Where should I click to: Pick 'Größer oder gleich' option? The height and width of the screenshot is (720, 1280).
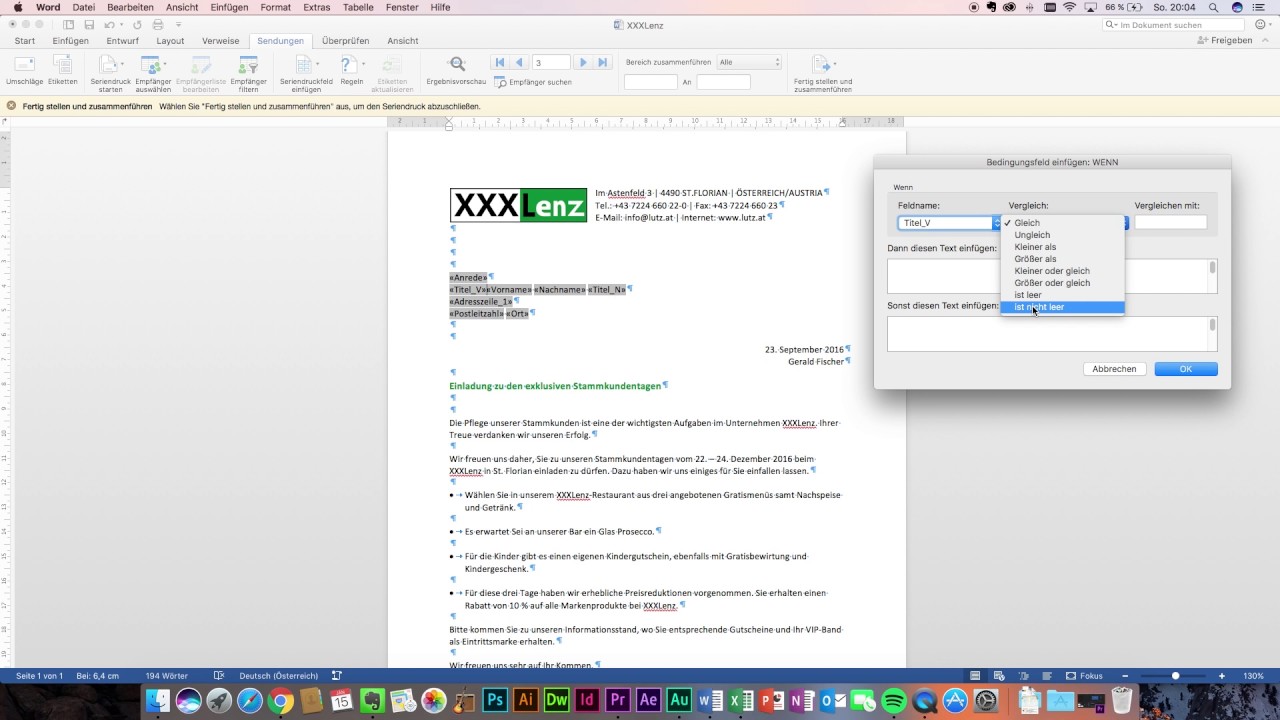pyautogui.click(x=1063, y=283)
